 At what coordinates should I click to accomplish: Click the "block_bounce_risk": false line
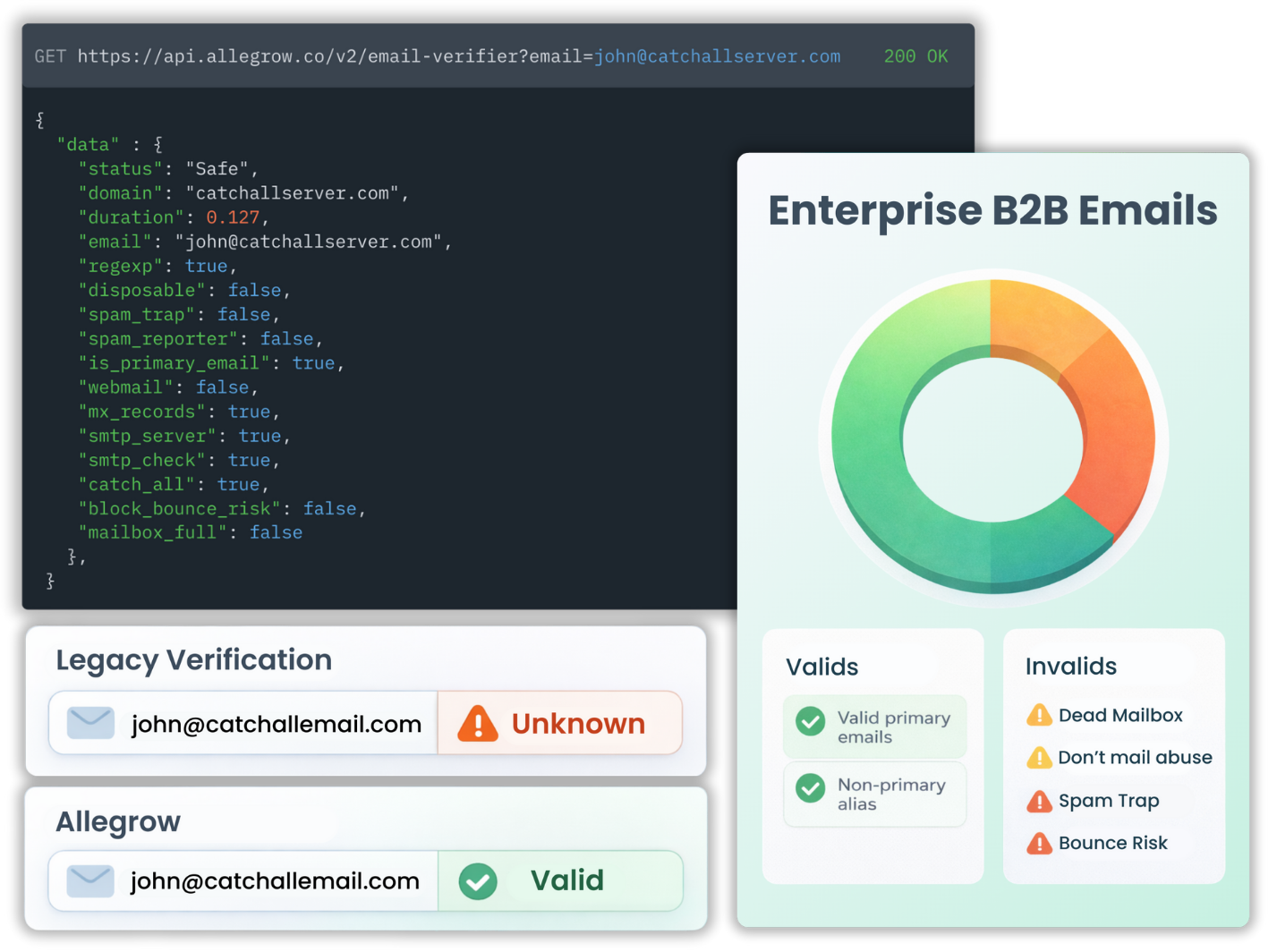(x=222, y=508)
